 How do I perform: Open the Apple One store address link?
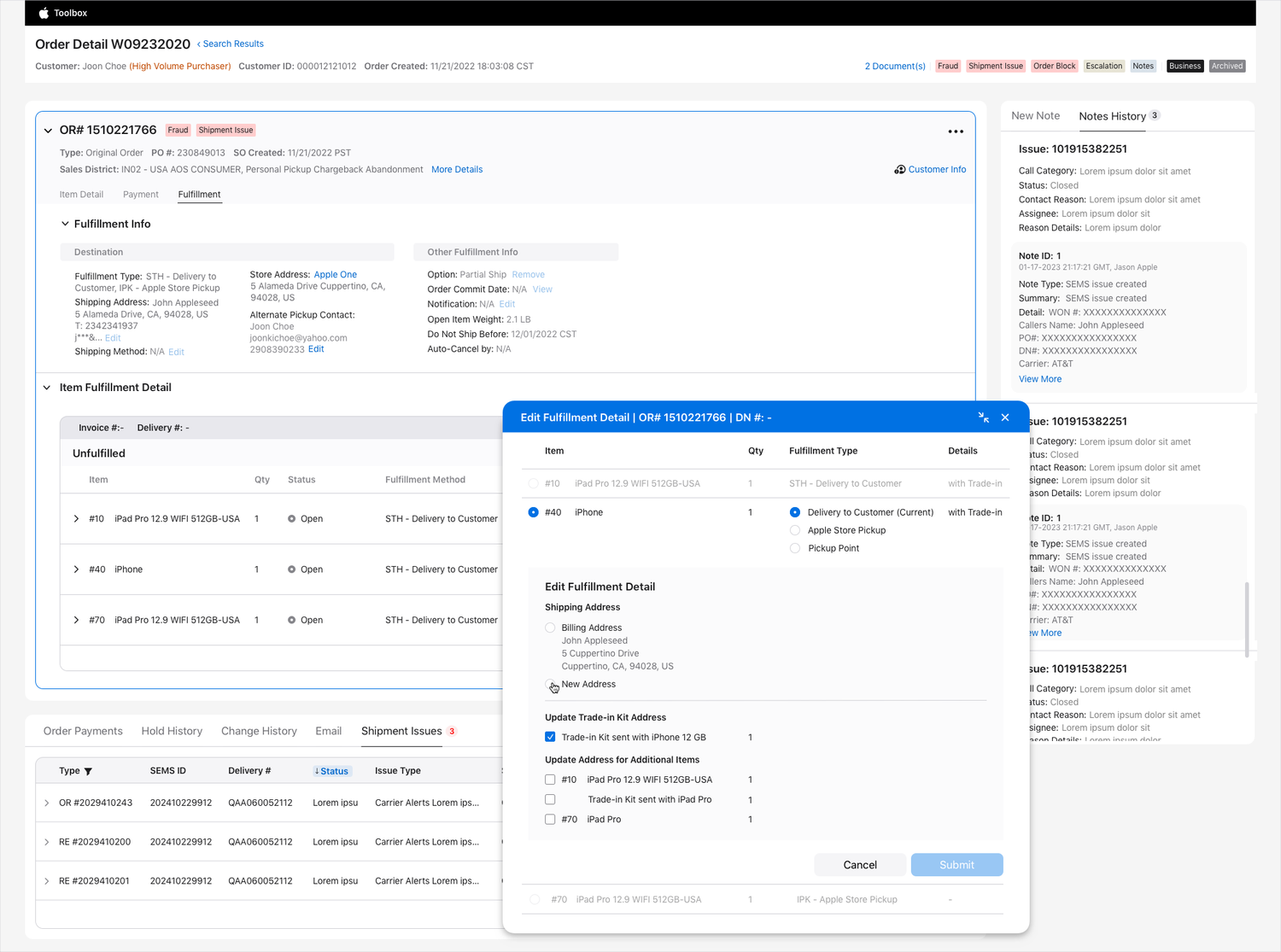[x=336, y=275]
